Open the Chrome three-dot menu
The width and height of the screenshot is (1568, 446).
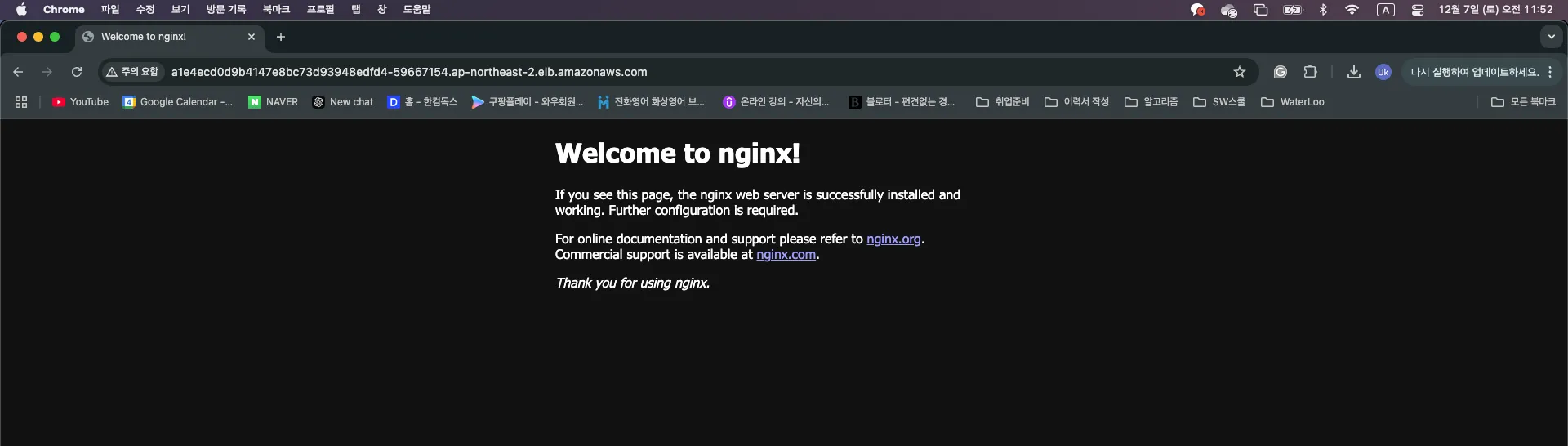click(x=1550, y=72)
